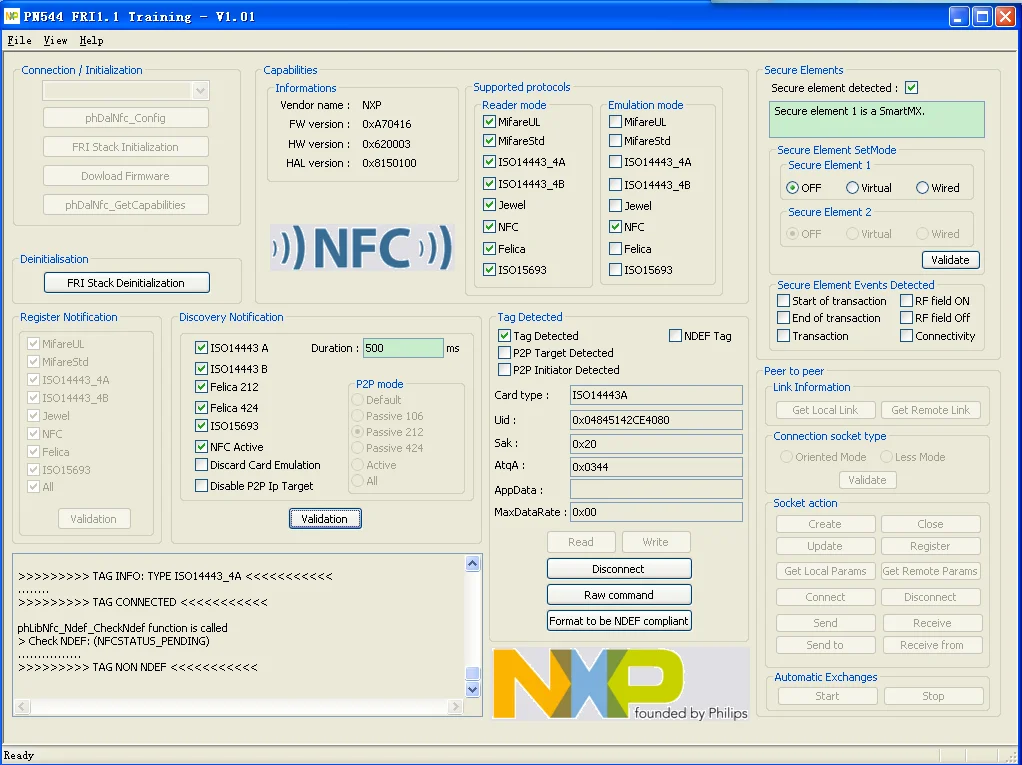The height and width of the screenshot is (765, 1022).
Task: Select Virtual mode for Secure Element 1
Action: pyautogui.click(x=852, y=188)
